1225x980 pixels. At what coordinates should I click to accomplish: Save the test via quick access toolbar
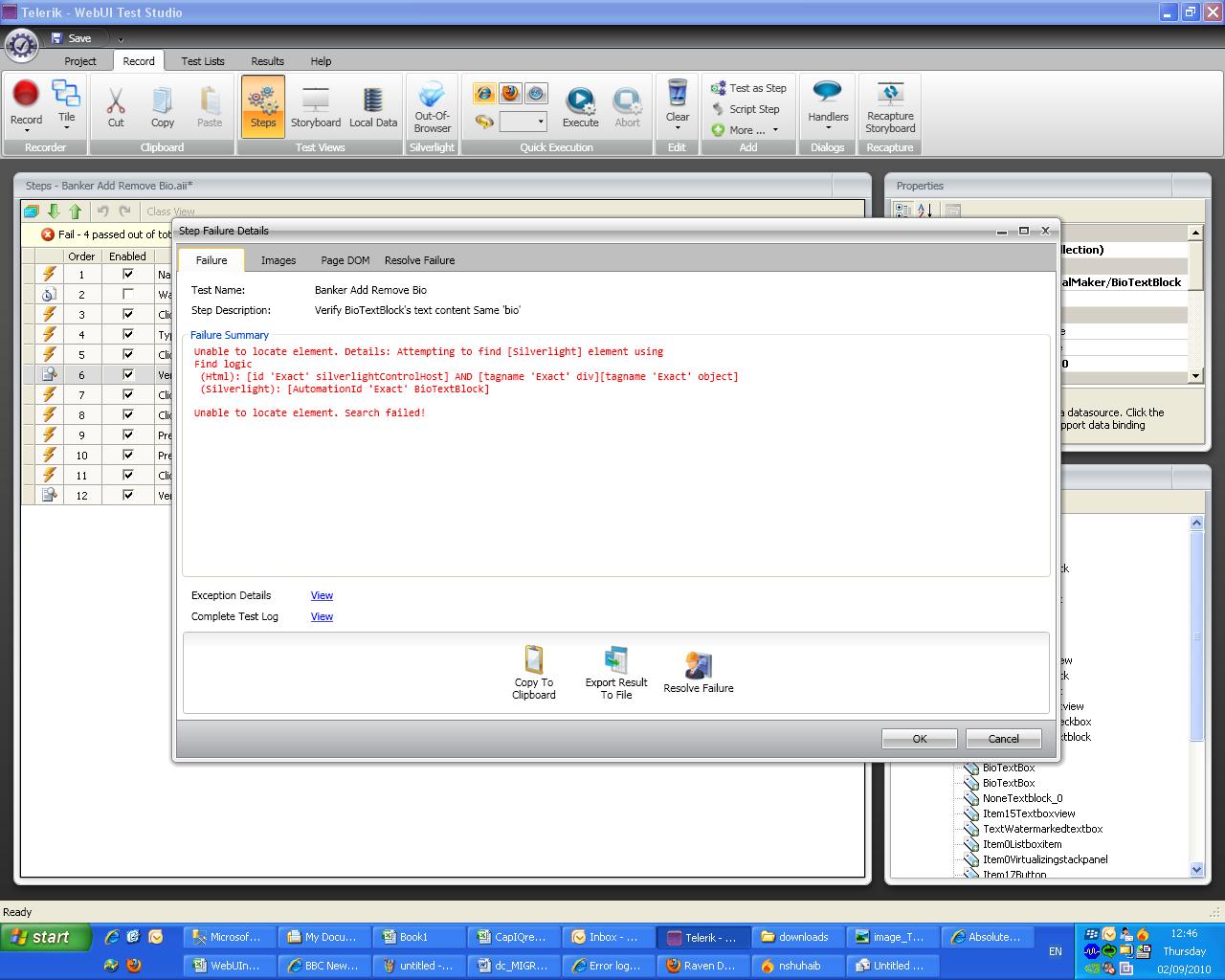pyautogui.click(x=71, y=38)
